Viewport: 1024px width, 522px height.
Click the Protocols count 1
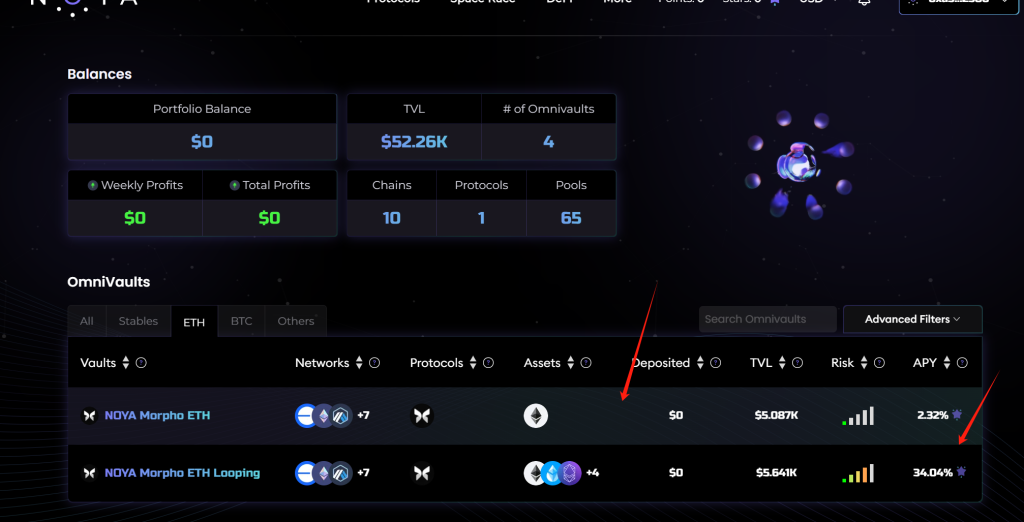pos(481,218)
